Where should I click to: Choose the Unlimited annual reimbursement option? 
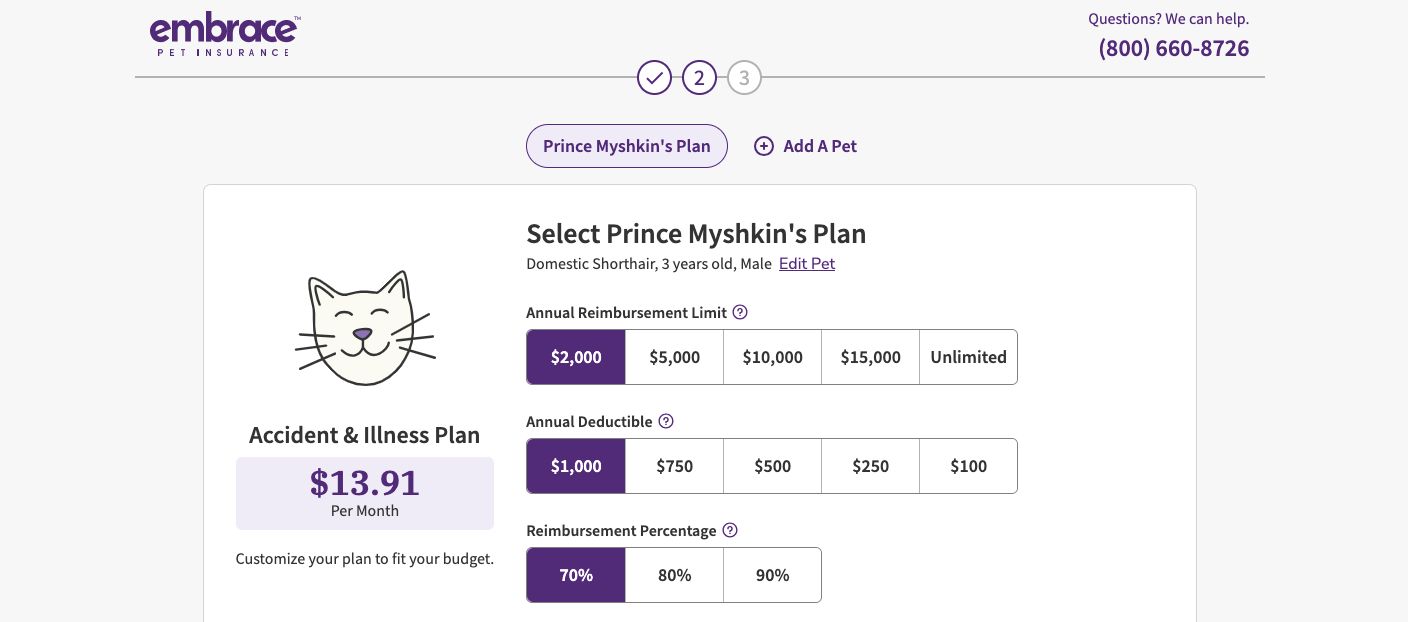coord(968,357)
